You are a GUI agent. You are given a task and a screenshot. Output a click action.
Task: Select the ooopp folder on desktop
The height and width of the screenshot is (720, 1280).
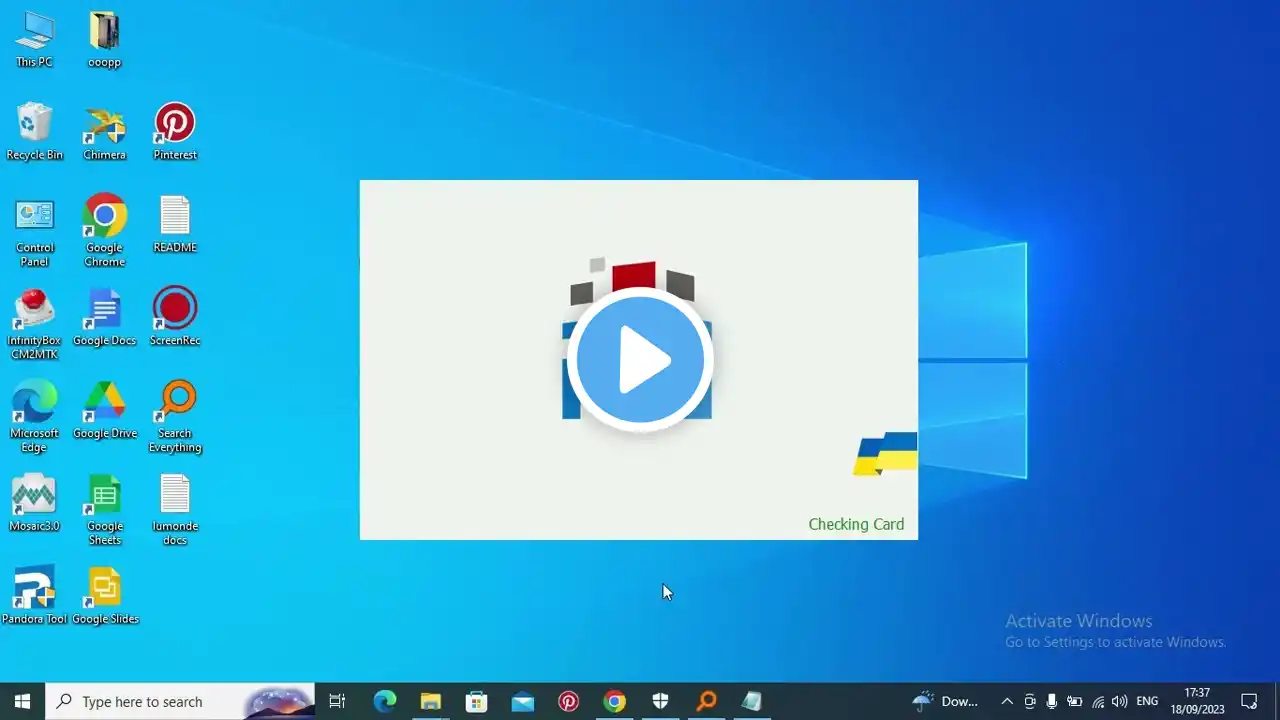(104, 40)
